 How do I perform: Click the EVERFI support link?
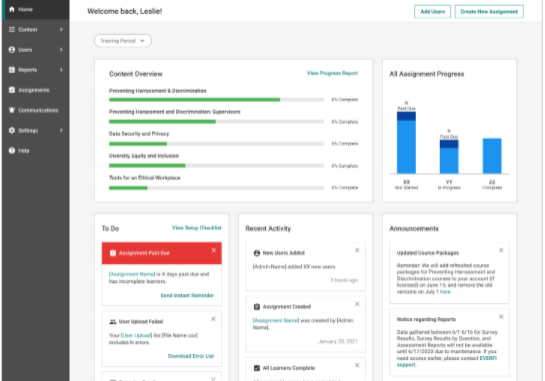(x=447, y=361)
